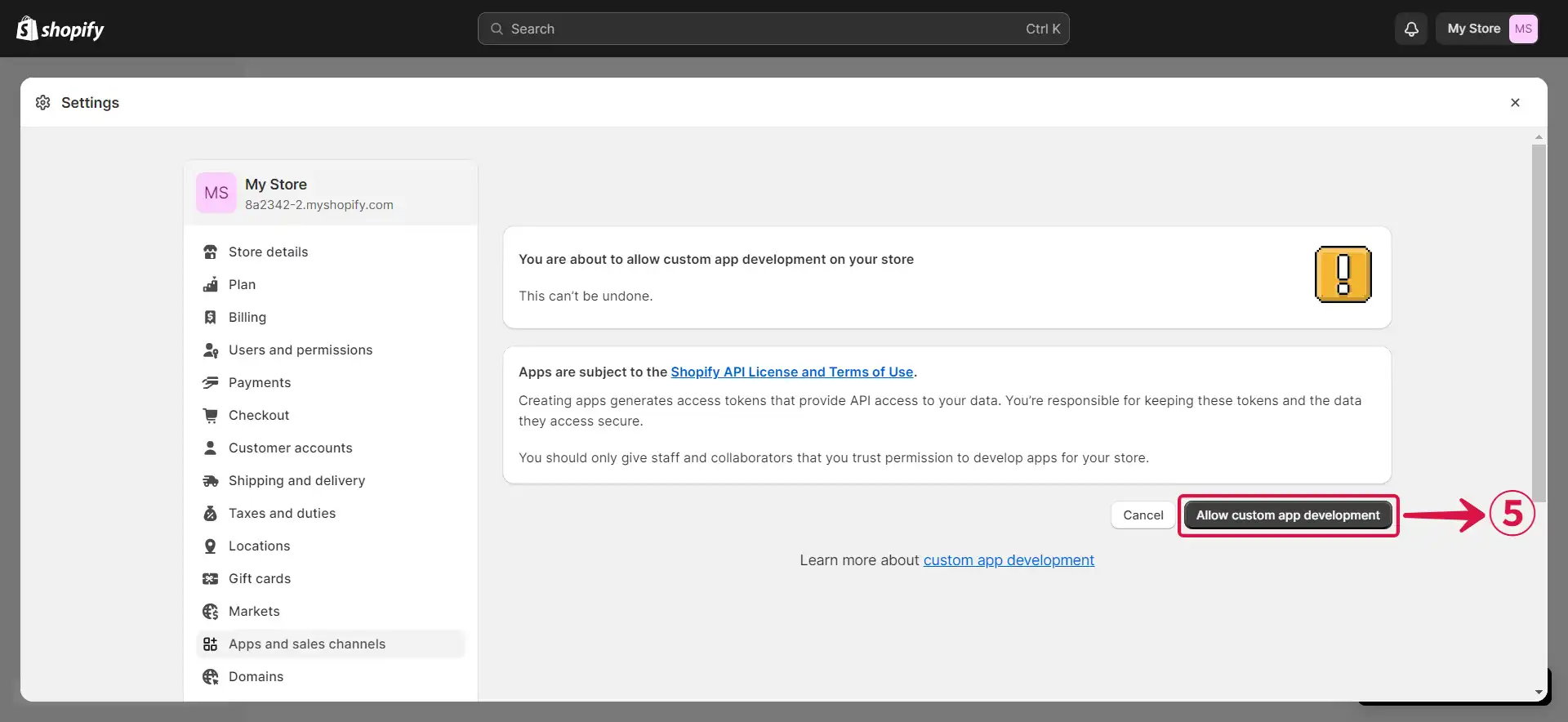The height and width of the screenshot is (722, 1568).
Task: Go to Taxes and duties
Action: pos(331,513)
